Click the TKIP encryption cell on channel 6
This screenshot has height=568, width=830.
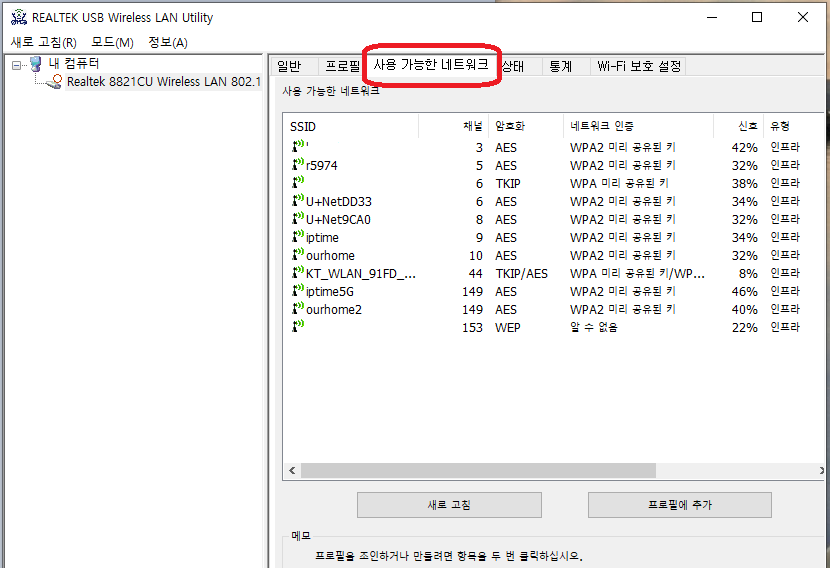pyautogui.click(x=508, y=184)
